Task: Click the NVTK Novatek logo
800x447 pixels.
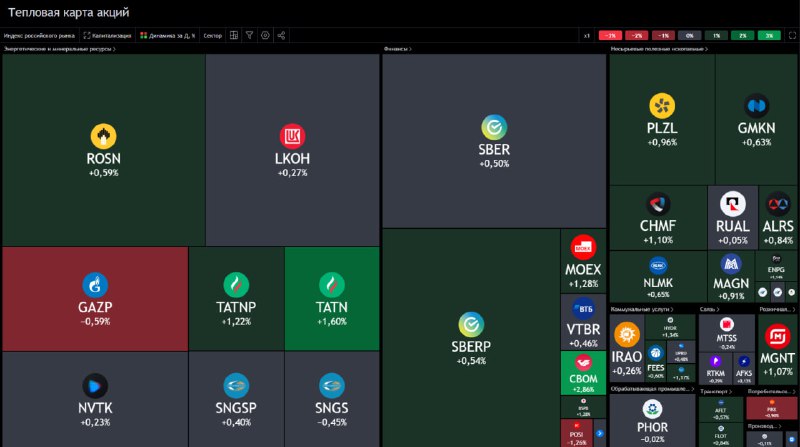Action: [x=95, y=386]
